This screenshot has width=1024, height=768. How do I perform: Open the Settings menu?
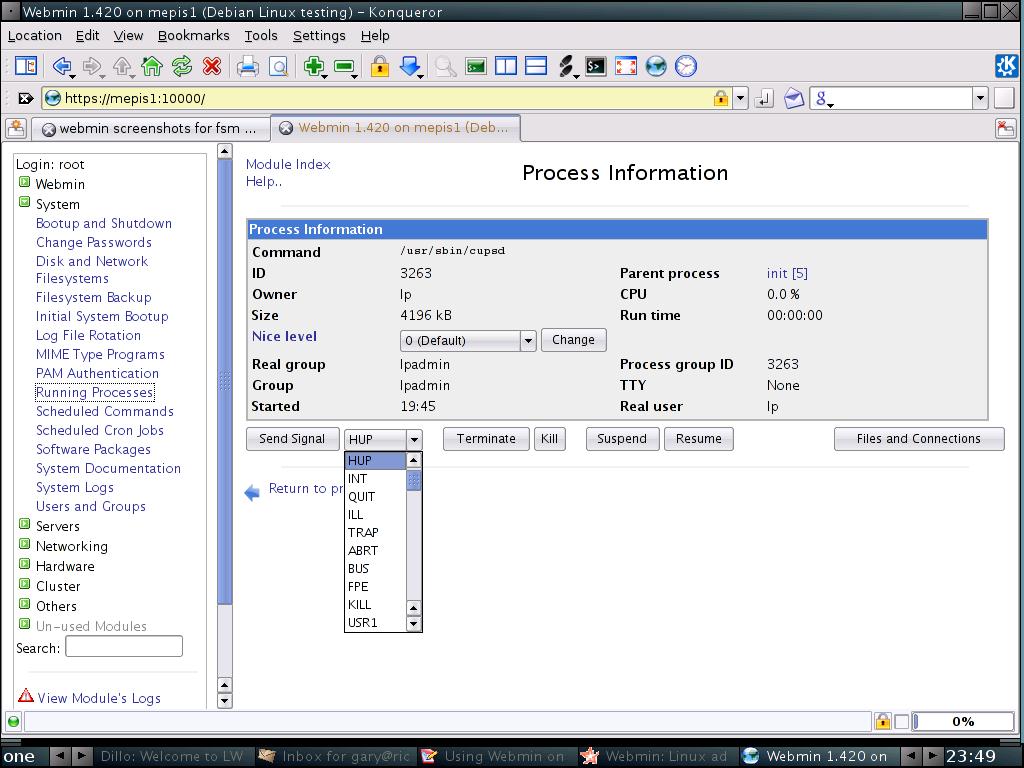[x=319, y=36]
